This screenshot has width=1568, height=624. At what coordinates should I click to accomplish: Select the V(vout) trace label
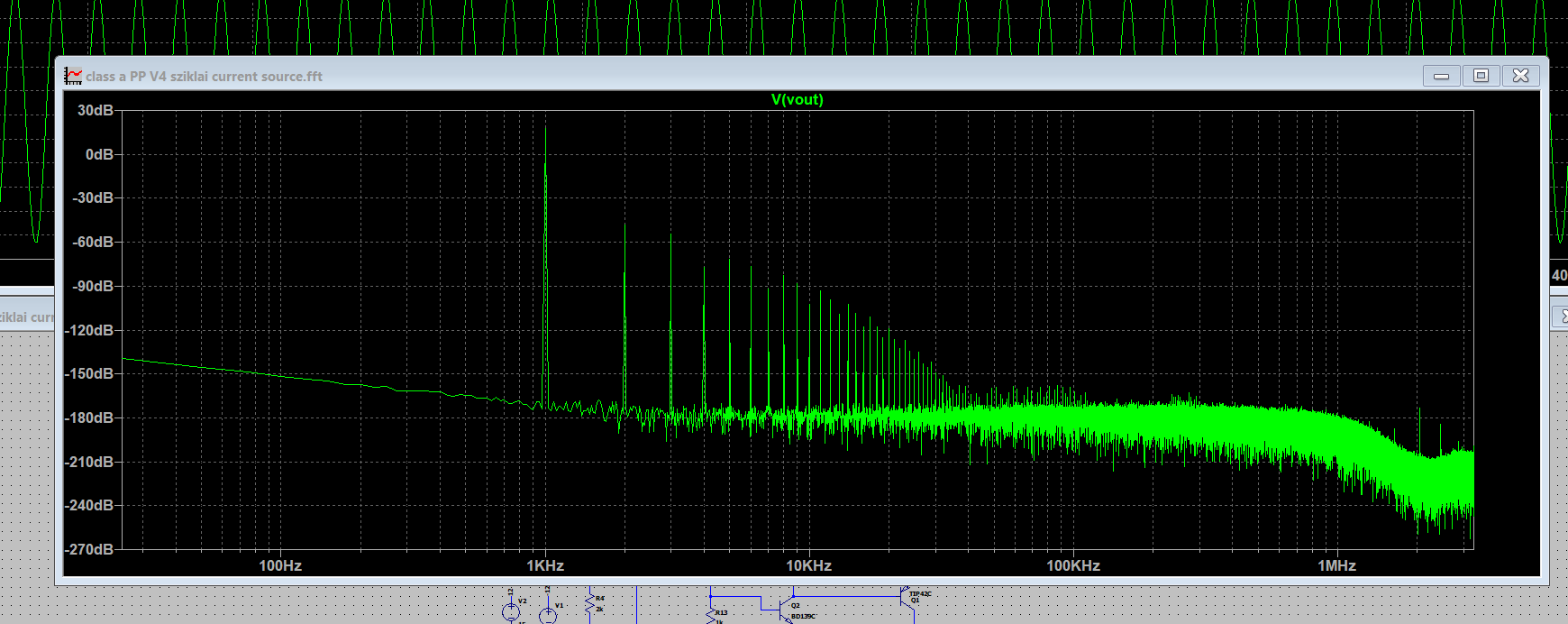coord(797,99)
